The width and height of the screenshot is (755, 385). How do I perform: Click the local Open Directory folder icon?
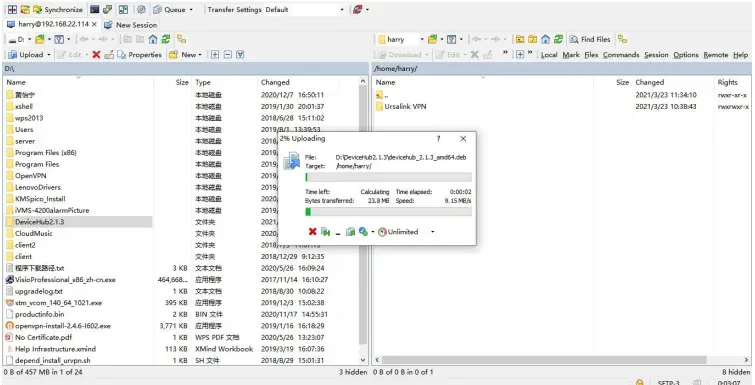(x=40, y=39)
